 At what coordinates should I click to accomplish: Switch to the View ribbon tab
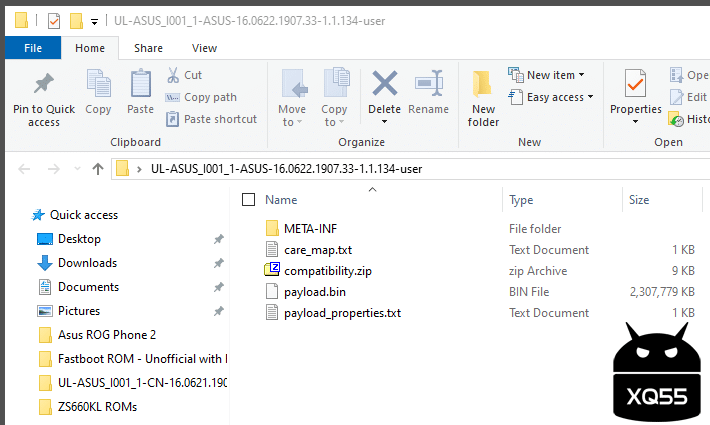[204, 47]
